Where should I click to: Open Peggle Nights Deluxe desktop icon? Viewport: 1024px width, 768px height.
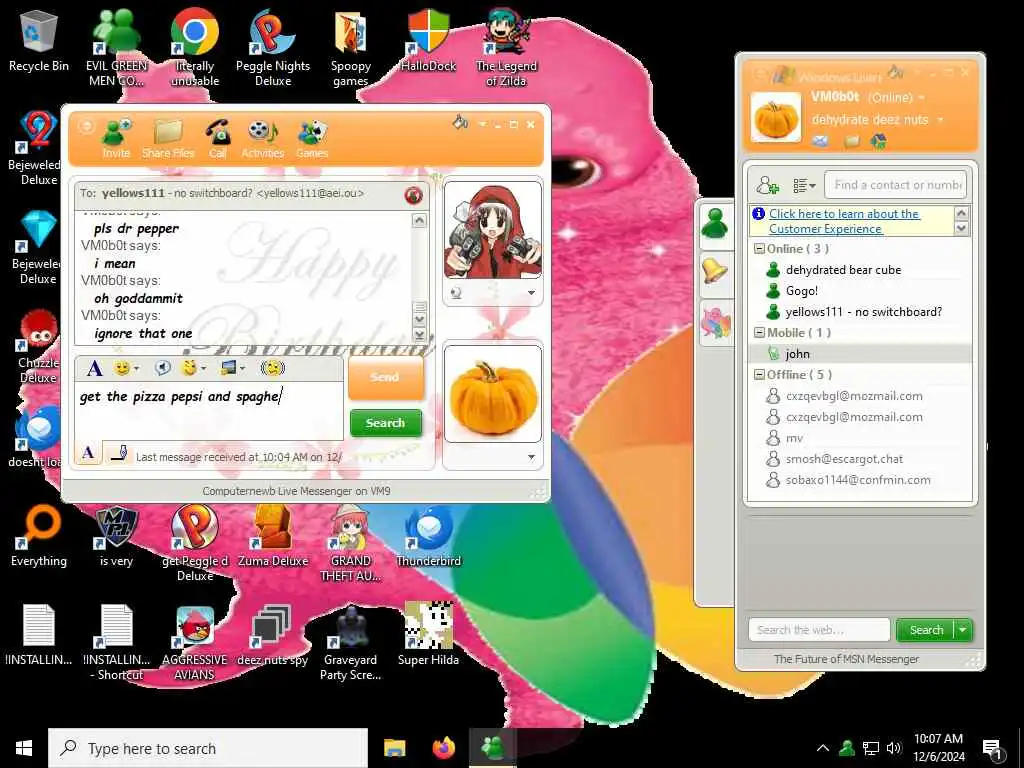click(273, 47)
